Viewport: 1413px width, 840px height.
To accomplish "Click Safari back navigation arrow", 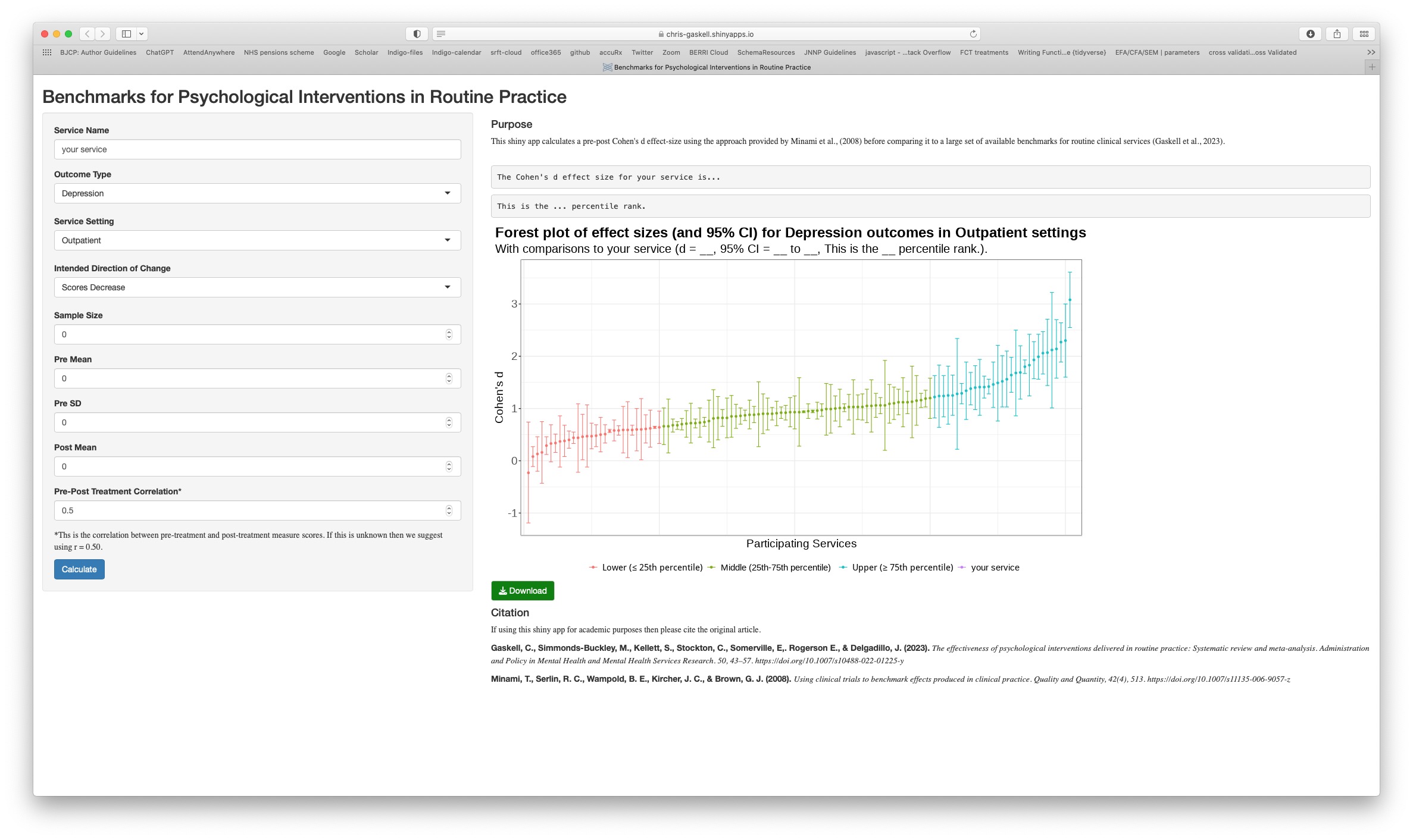I will (x=87, y=34).
